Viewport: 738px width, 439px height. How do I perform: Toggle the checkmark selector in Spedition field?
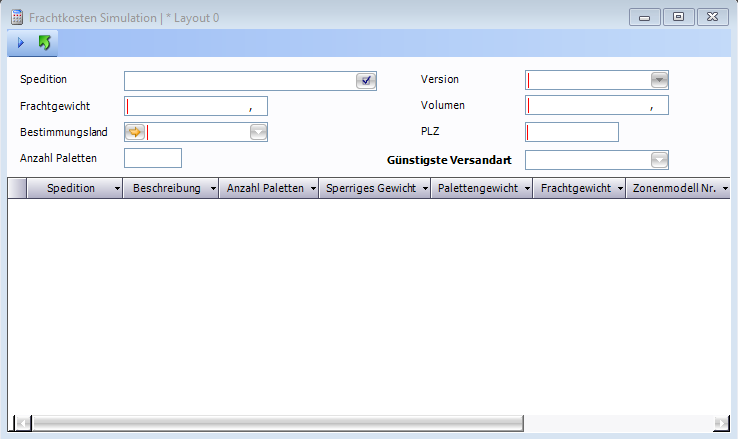(x=366, y=81)
